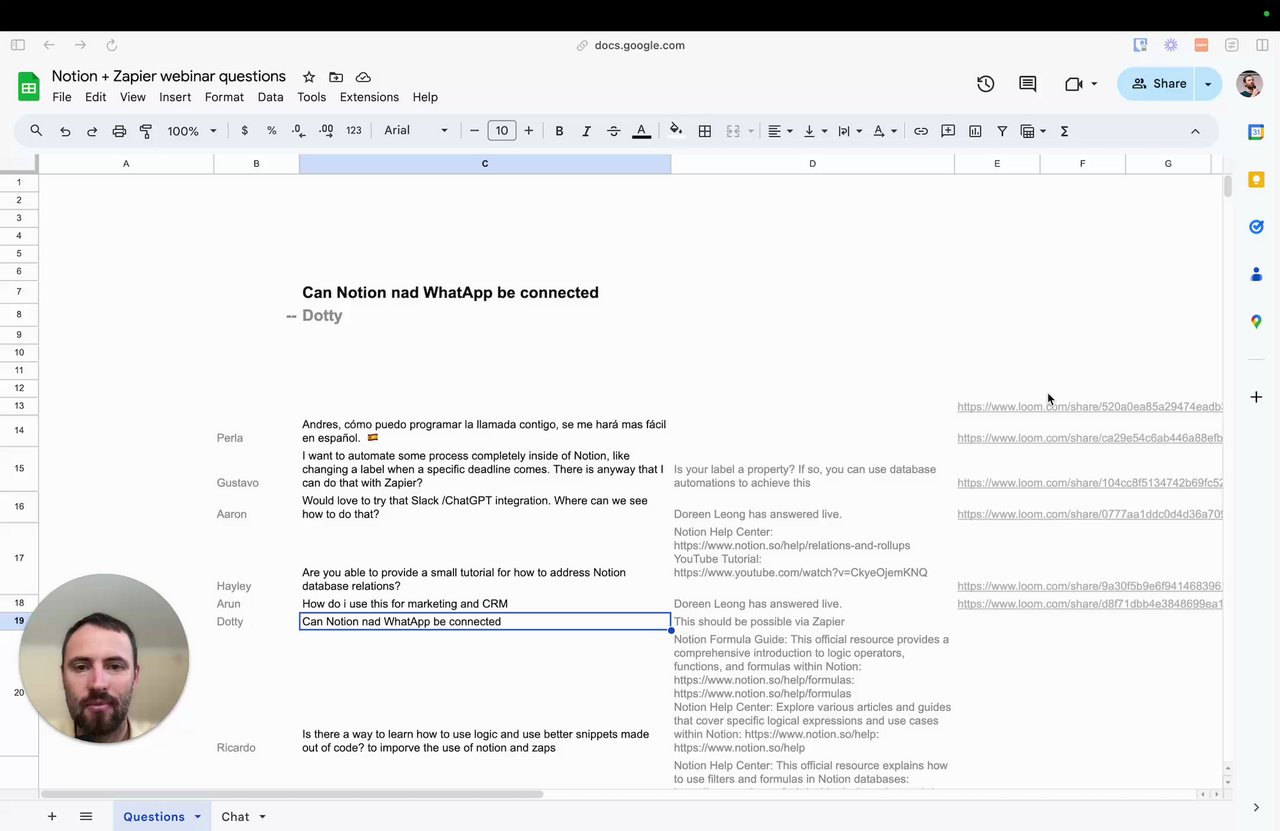
Task: Open the Google Maps side panel icon
Action: (x=1256, y=321)
